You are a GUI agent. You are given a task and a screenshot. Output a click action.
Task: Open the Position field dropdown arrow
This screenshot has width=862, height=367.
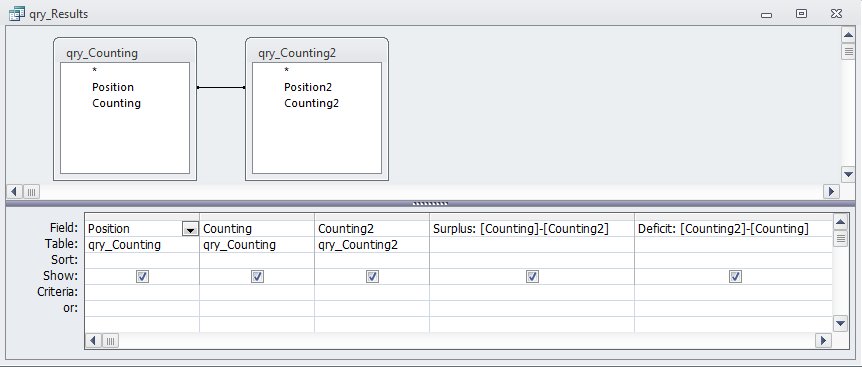pyautogui.click(x=190, y=230)
